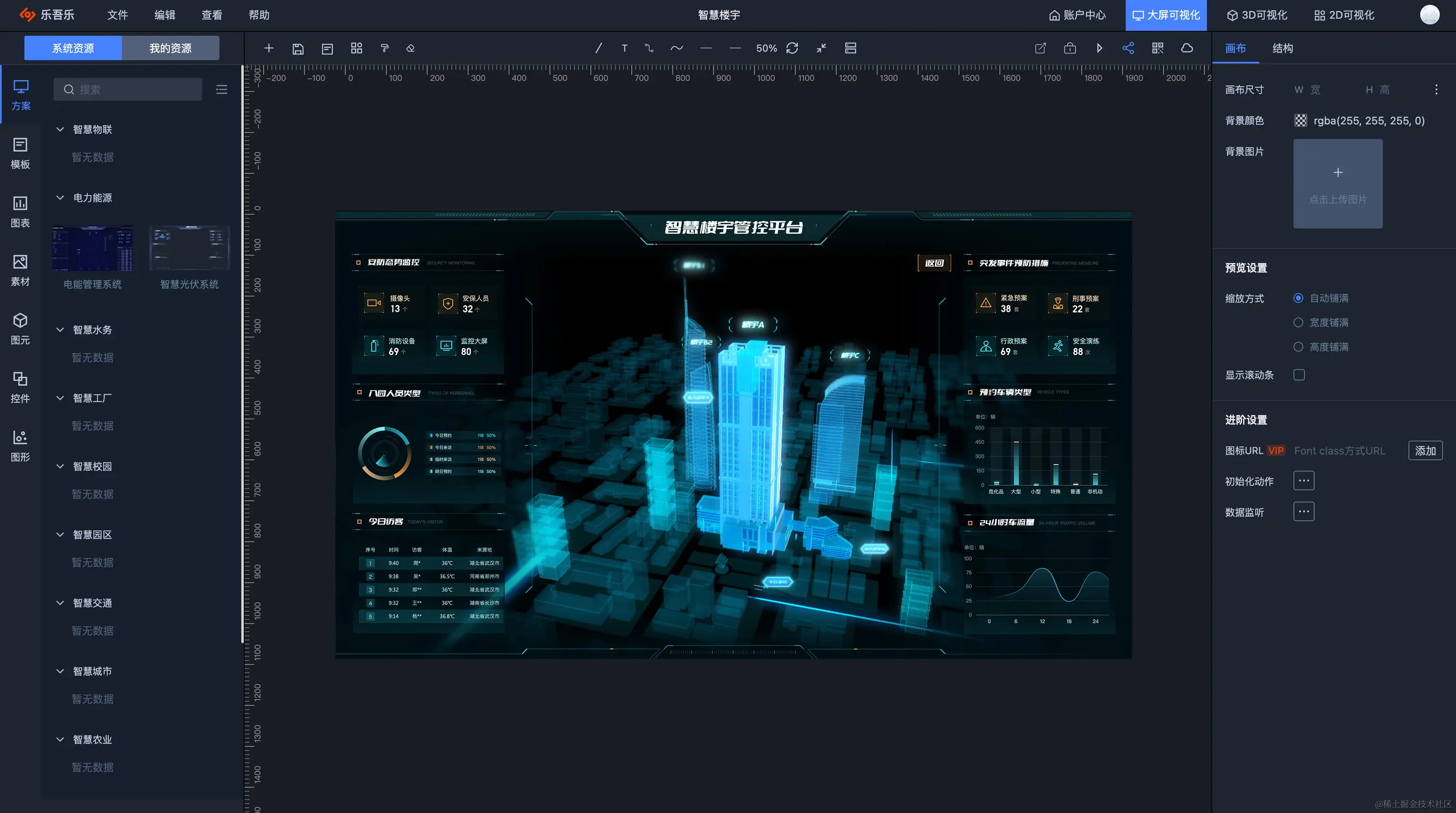Open the 文件 menu
Screen dimensions: 1456x813
[117, 15]
